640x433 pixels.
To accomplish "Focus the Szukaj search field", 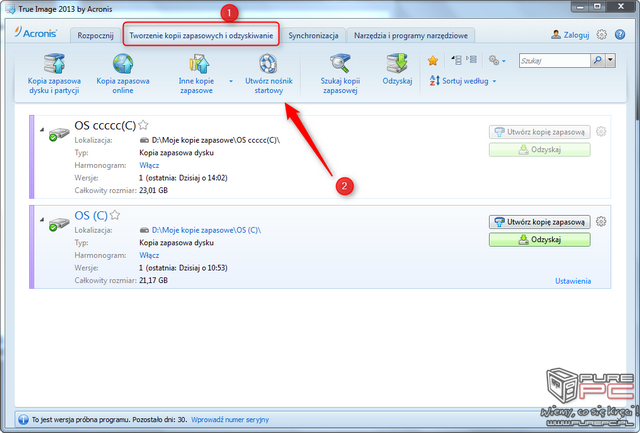I will tap(554, 61).
